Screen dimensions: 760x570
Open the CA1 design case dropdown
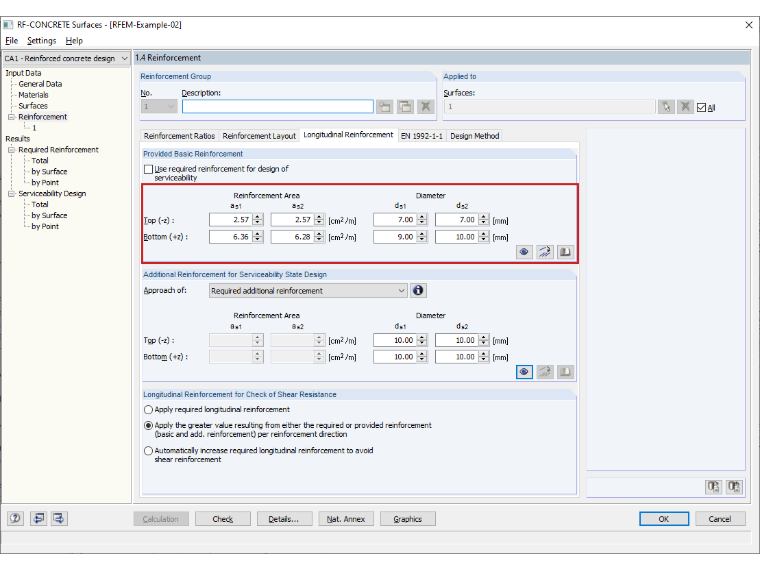click(x=125, y=58)
